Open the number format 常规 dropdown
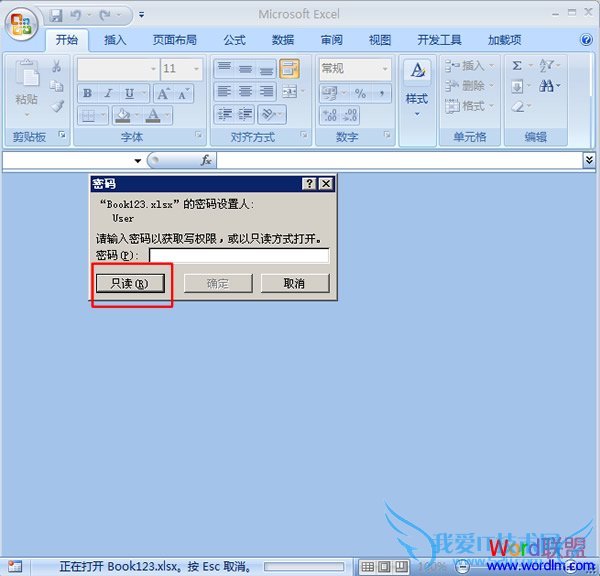 [x=385, y=69]
